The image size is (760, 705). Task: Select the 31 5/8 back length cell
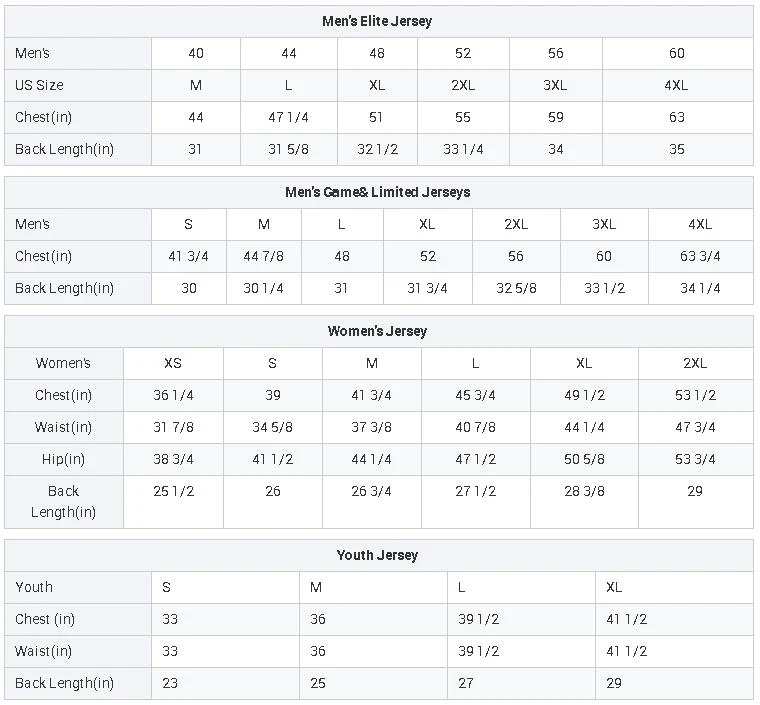pos(288,149)
